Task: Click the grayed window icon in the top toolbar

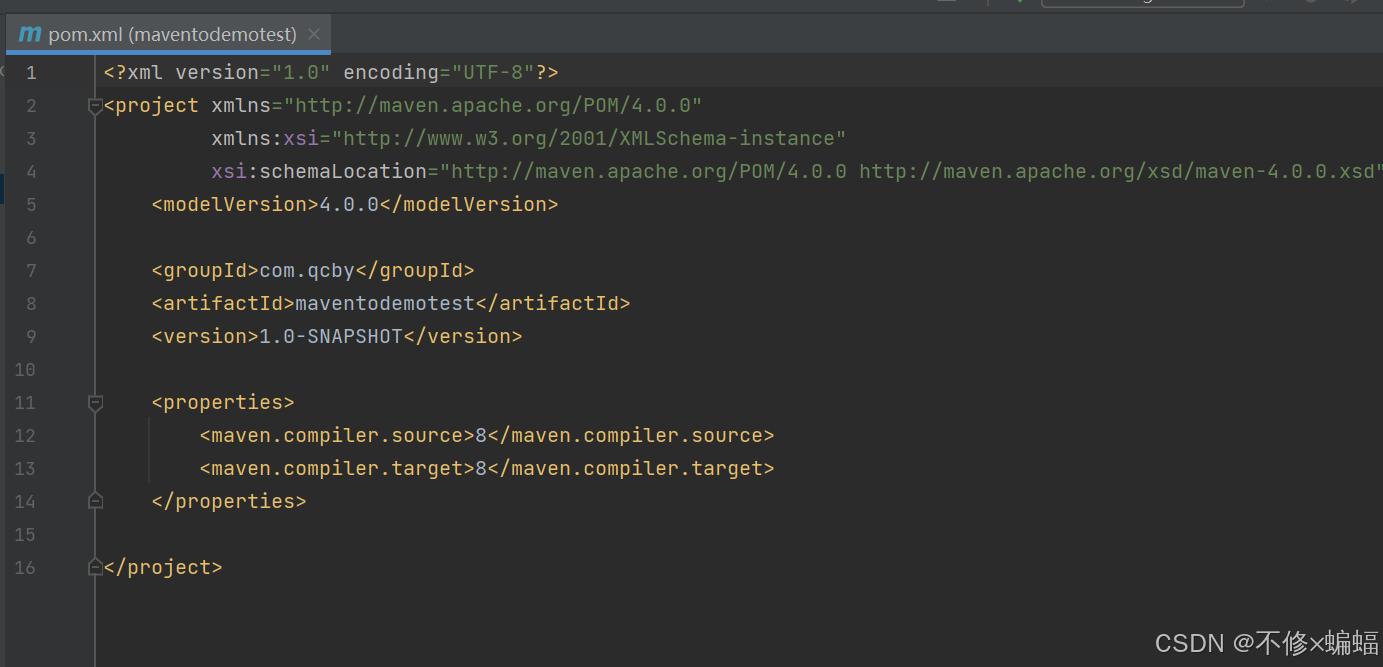Action: [945, 4]
